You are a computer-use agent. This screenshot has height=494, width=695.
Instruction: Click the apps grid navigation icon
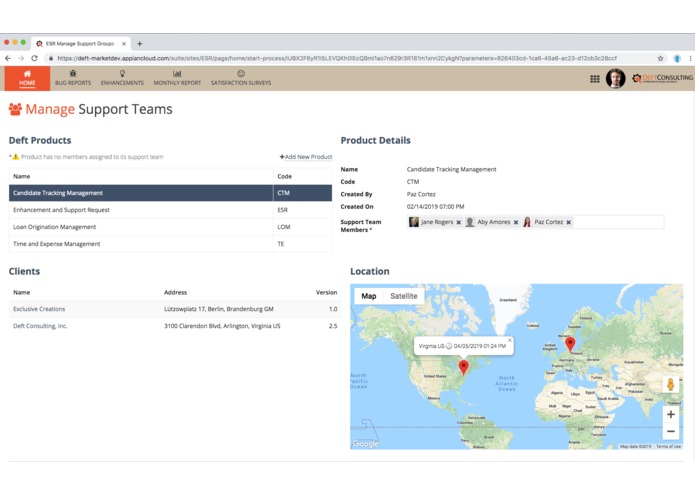click(x=595, y=79)
